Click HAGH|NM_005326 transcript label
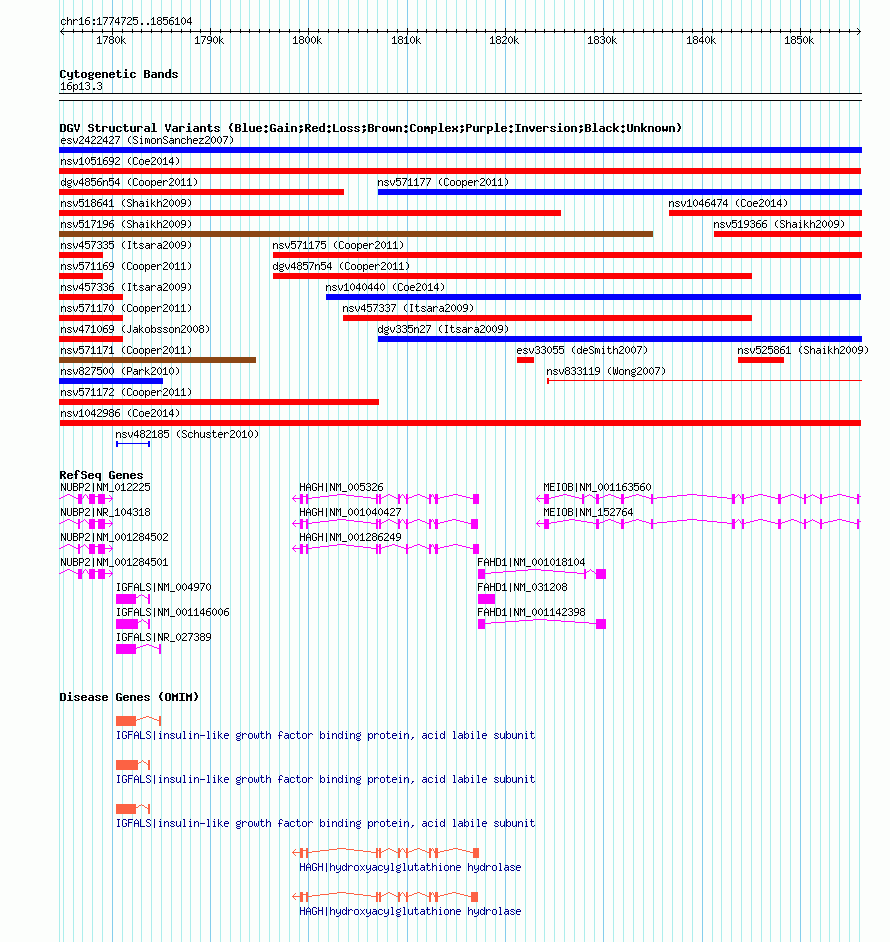Image resolution: width=890 pixels, height=942 pixels. click(341, 488)
